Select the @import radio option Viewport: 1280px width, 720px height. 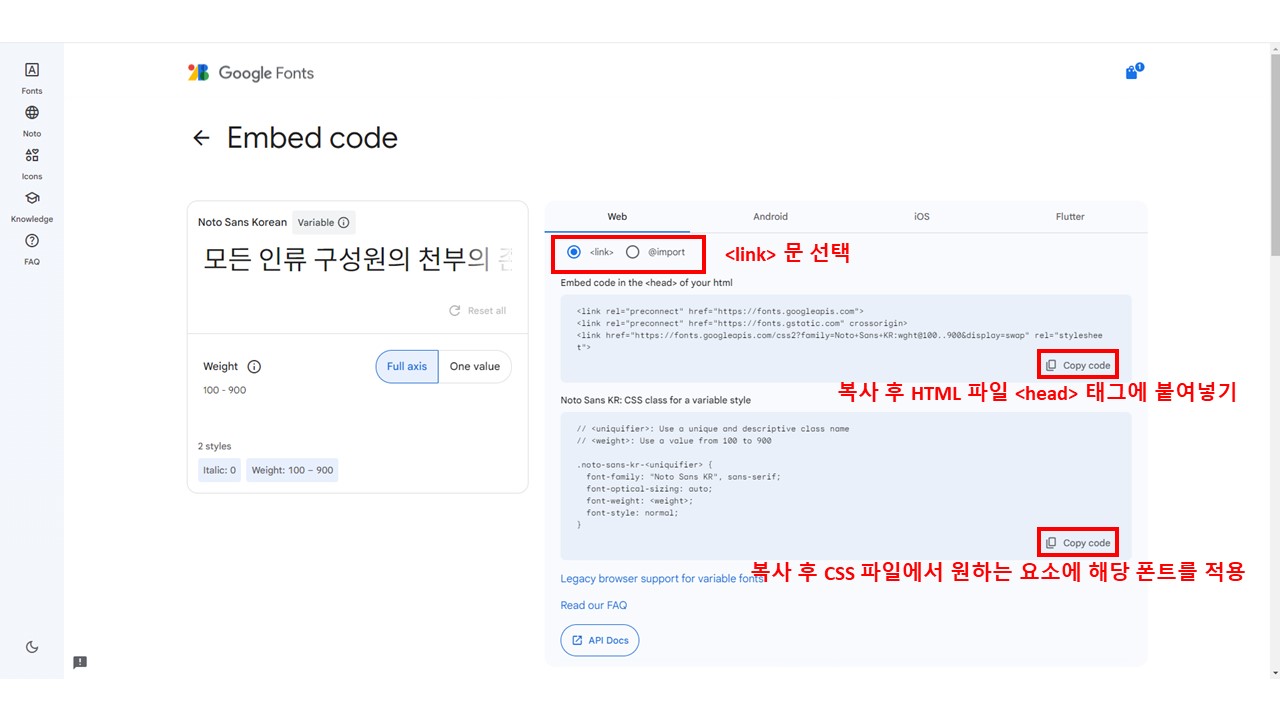[632, 252]
